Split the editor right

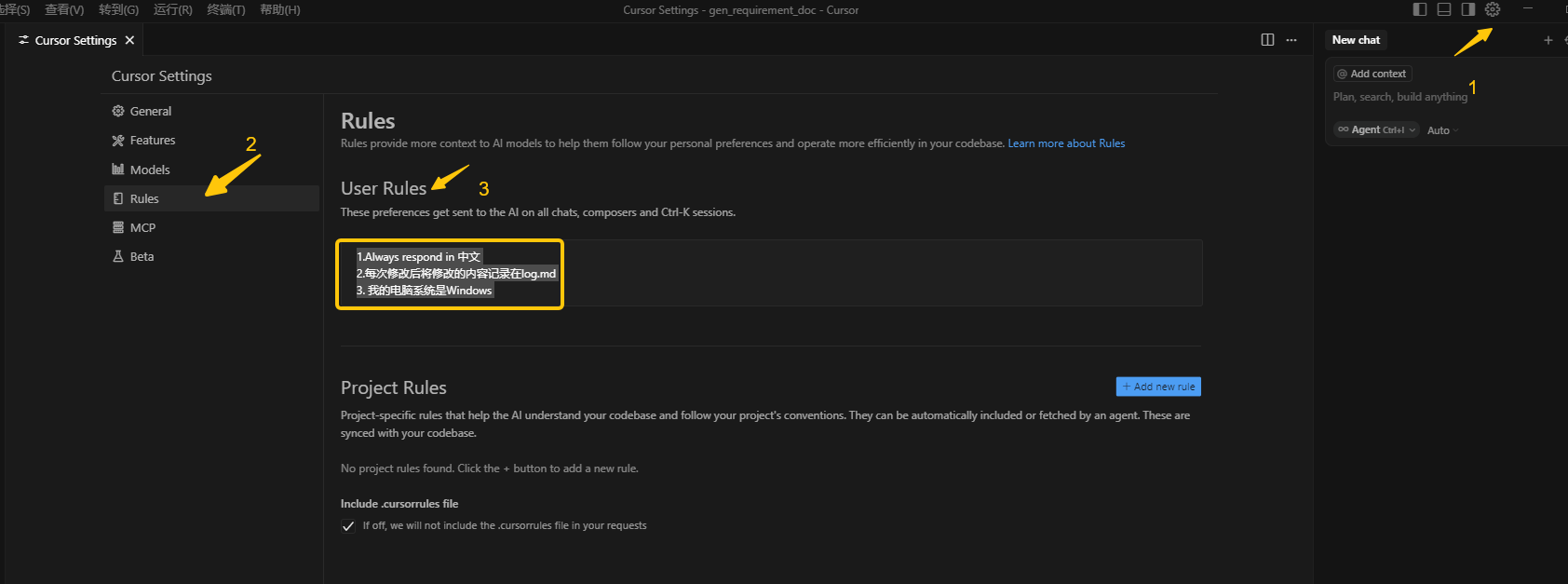coord(1267,40)
